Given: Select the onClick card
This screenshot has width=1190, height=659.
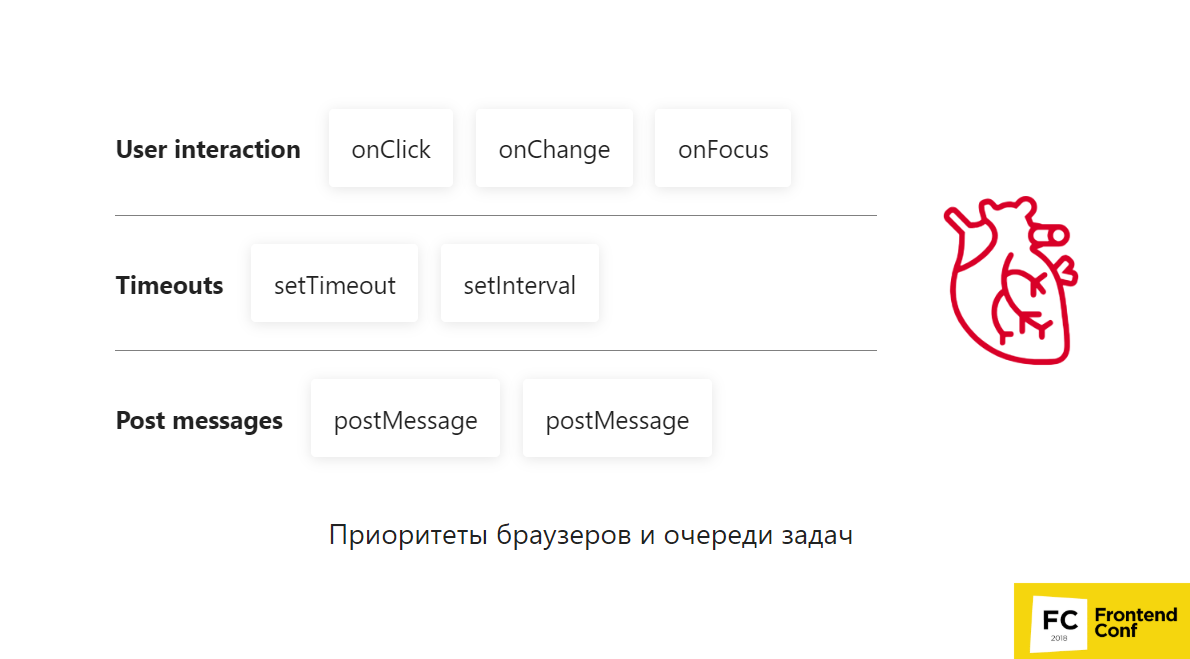Looking at the screenshot, I should pos(391,149).
